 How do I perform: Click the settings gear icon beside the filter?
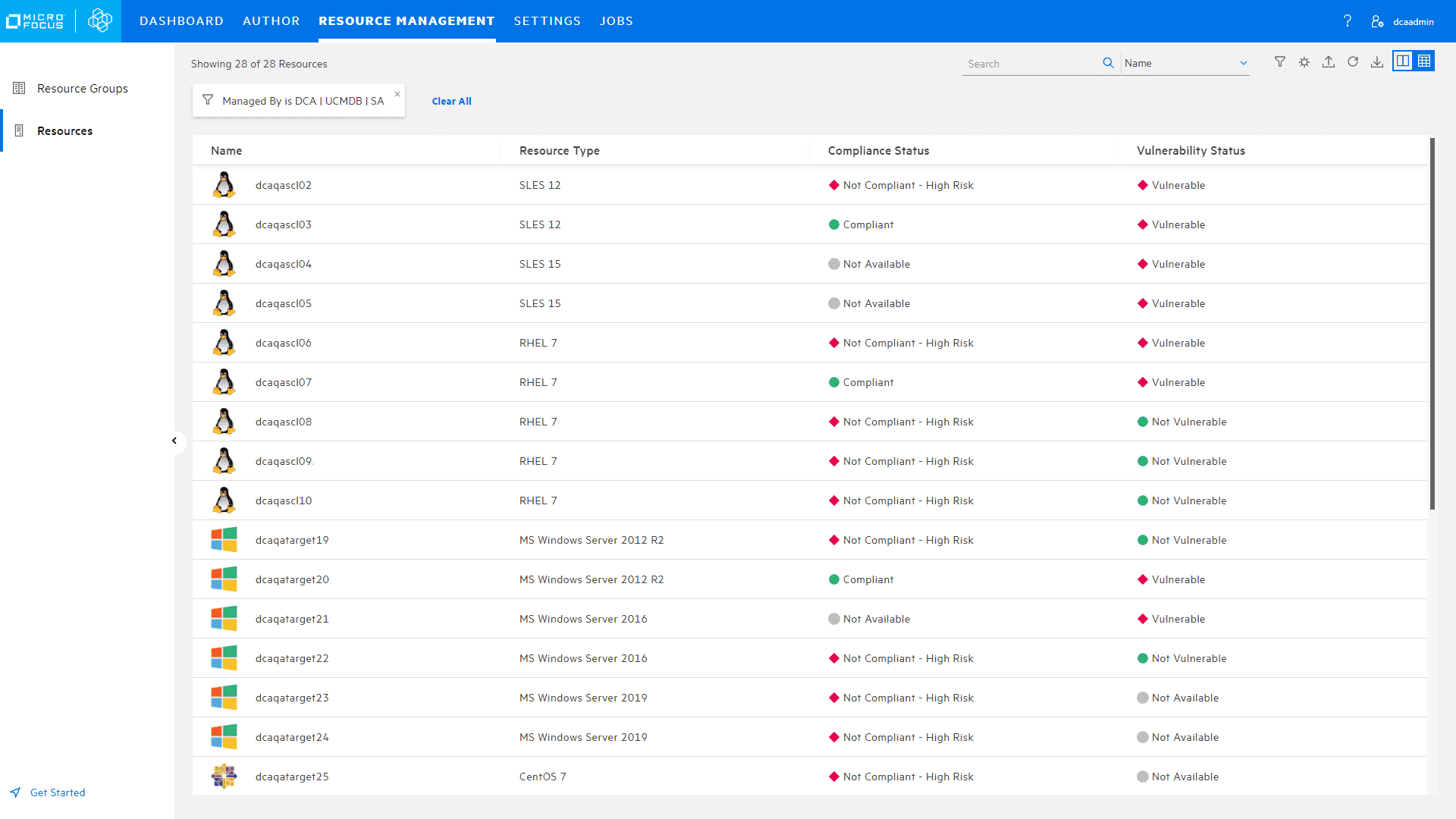coord(1304,62)
